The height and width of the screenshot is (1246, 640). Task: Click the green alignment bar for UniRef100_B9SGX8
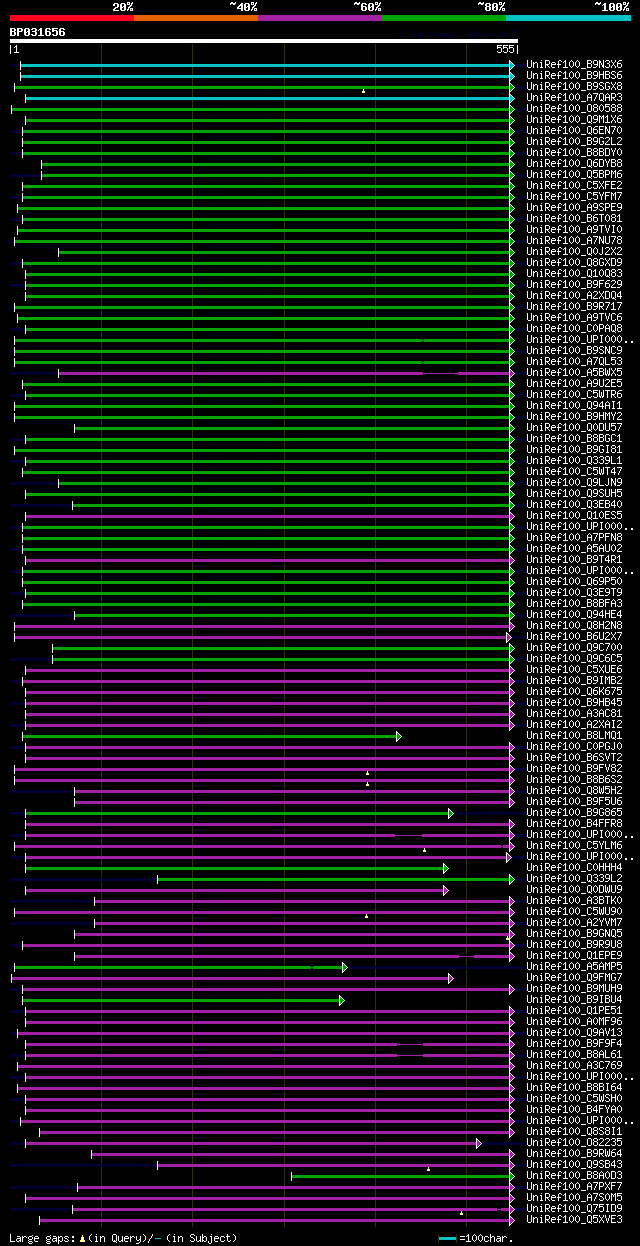coord(264,86)
